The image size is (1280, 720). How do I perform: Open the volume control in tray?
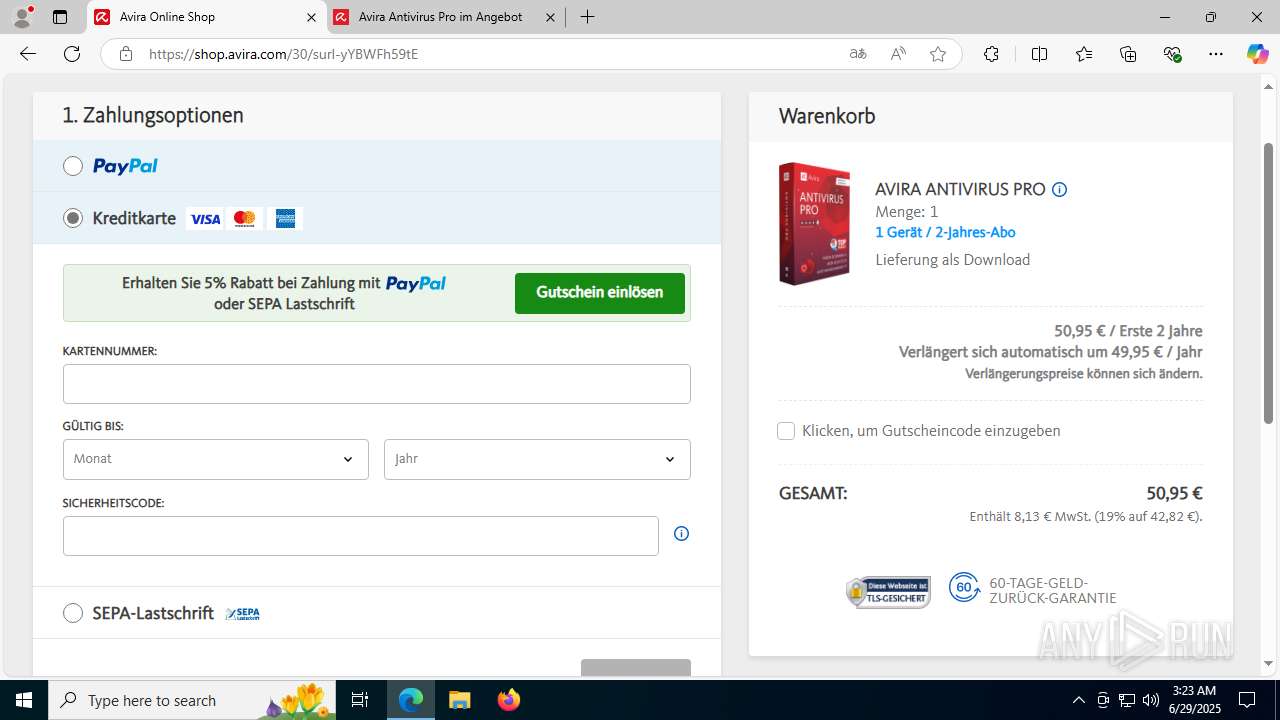point(1150,700)
